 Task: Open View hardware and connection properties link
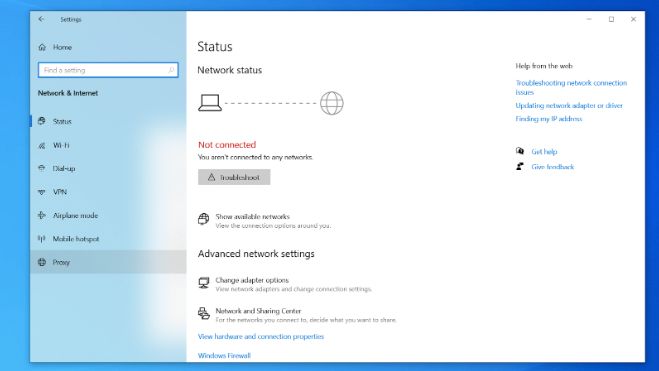coord(261,337)
